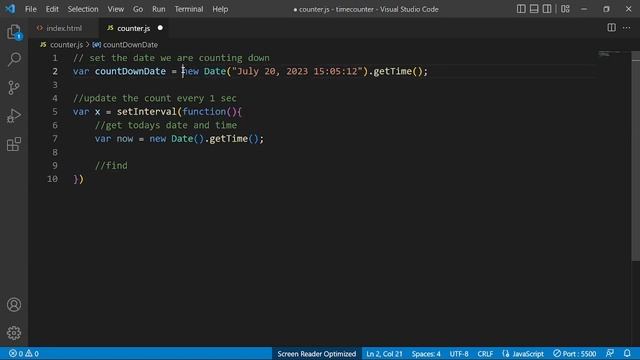Click the countDownDate variable on line 2
This screenshot has width=640, height=360.
130,71
